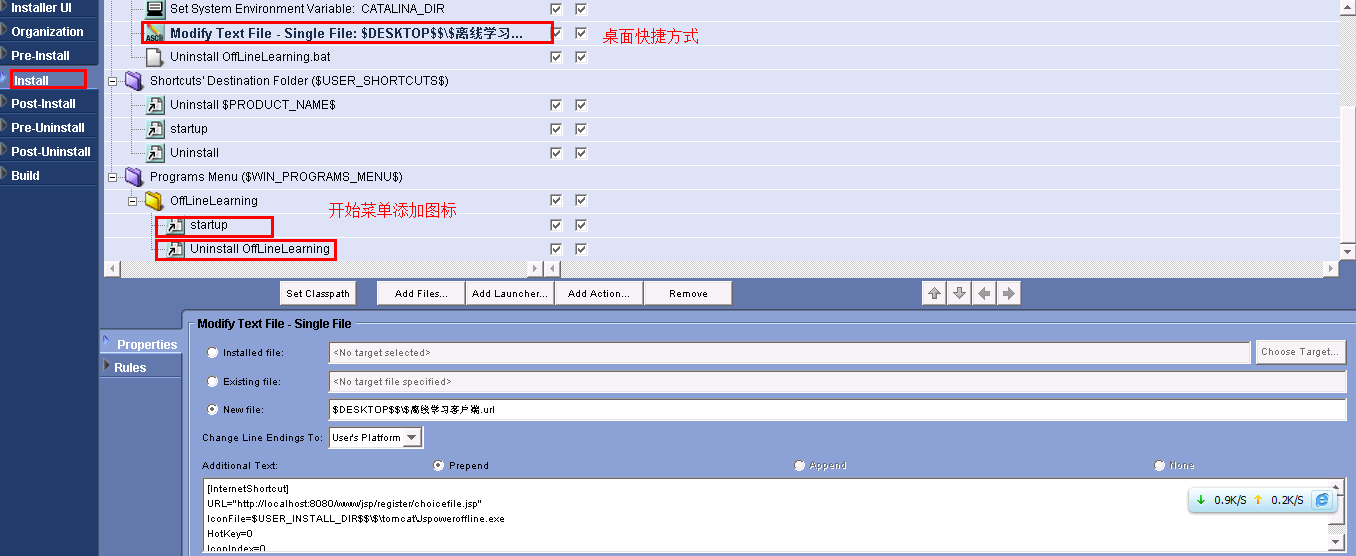Click the Remove button
Image resolution: width=1356 pixels, height=556 pixels.
[x=688, y=293]
